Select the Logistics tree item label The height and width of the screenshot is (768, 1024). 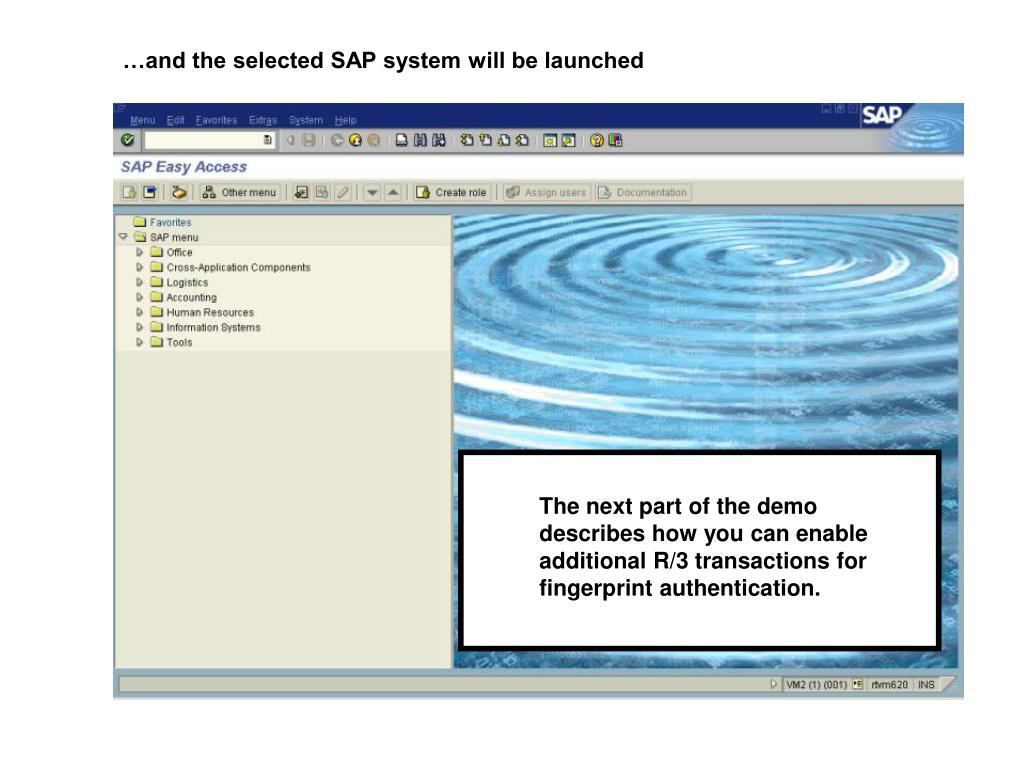point(187,282)
